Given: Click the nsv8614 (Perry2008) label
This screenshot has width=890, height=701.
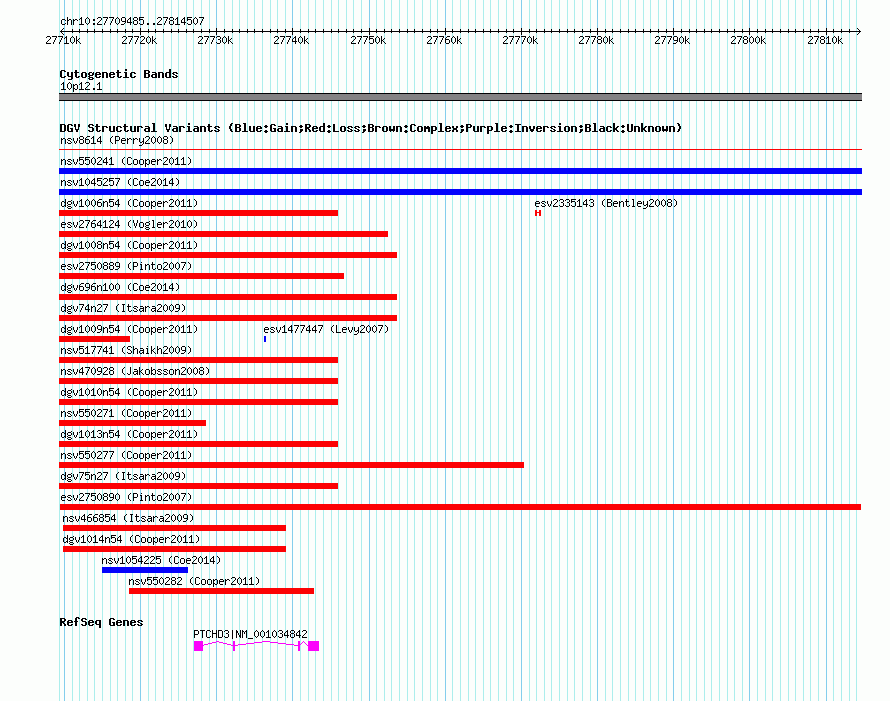Looking at the screenshot, I should (x=117, y=140).
